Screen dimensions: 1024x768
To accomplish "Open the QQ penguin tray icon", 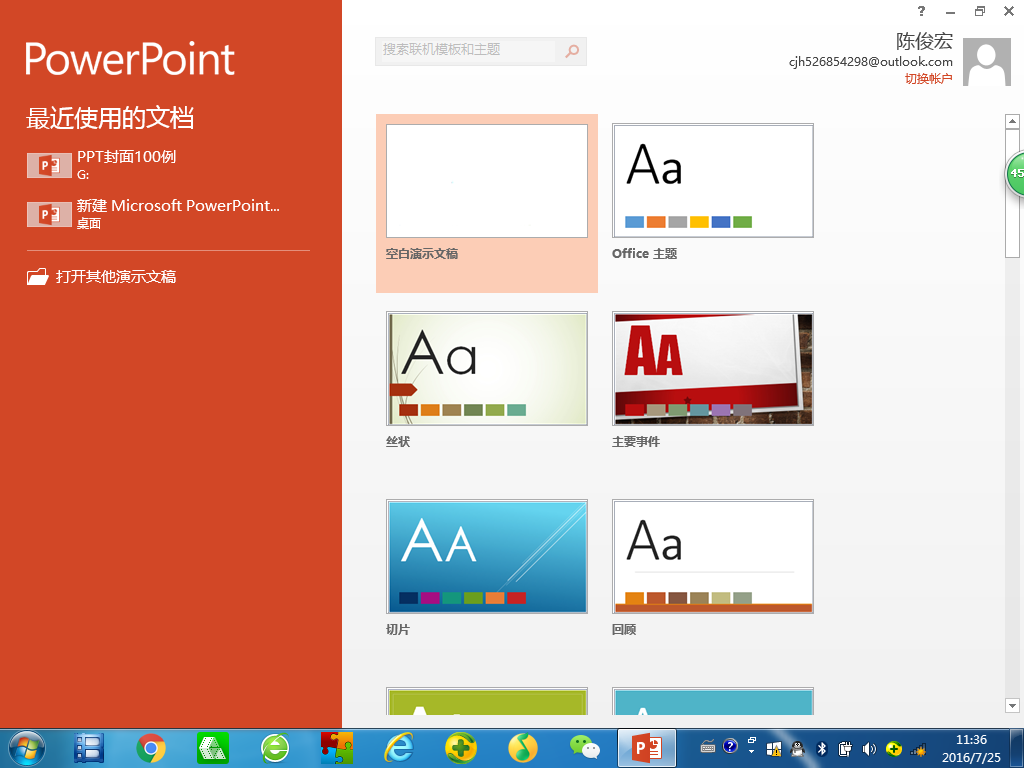I will pos(797,749).
